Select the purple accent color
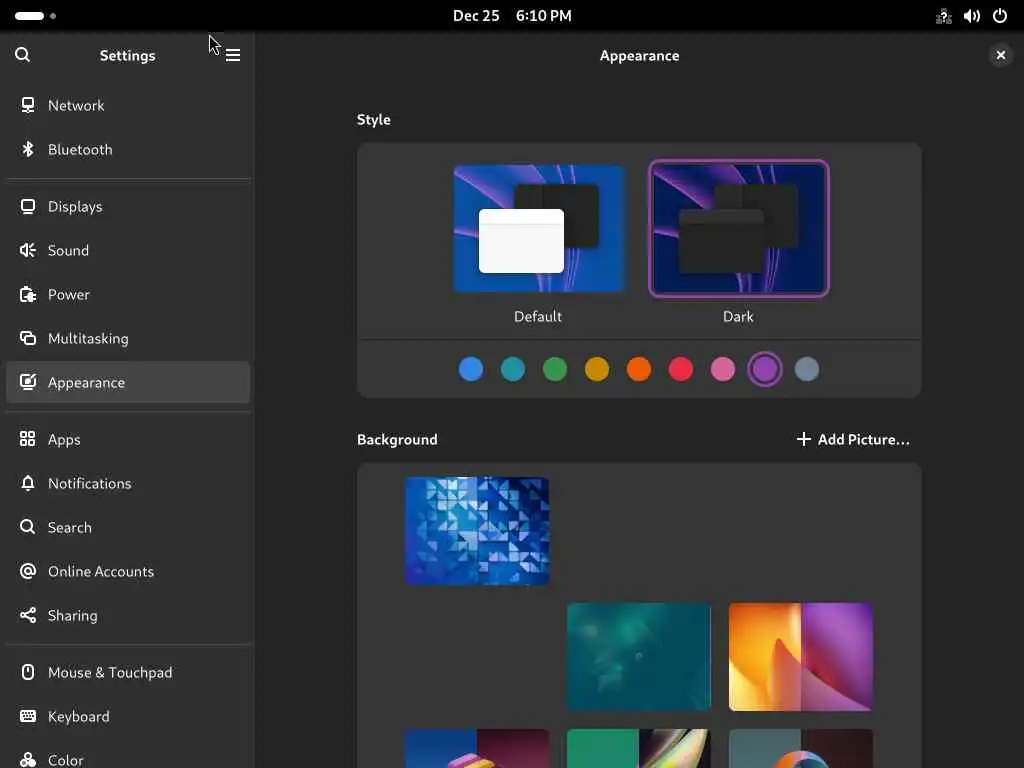Viewport: 1024px width, 768px height. [765, 369]
